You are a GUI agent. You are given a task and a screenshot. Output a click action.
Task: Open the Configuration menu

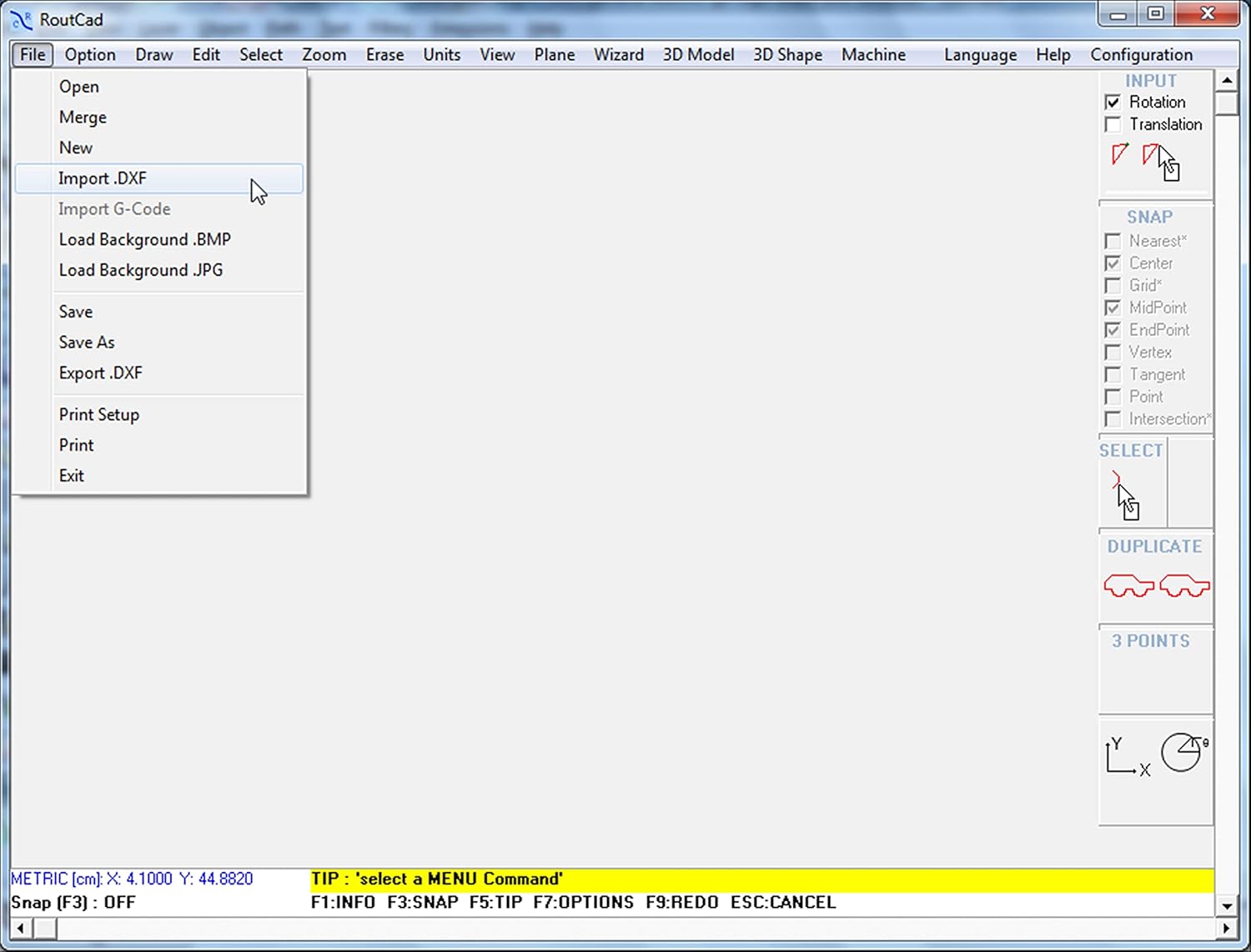[1141, 55]
